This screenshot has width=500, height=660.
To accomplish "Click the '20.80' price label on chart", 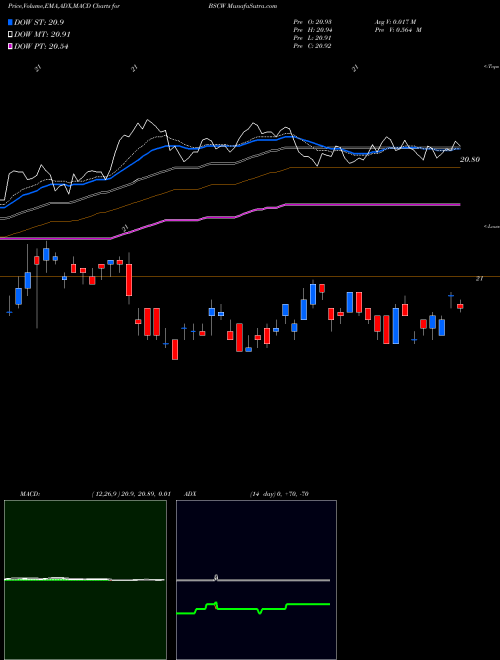I will (x=470, y=160).
